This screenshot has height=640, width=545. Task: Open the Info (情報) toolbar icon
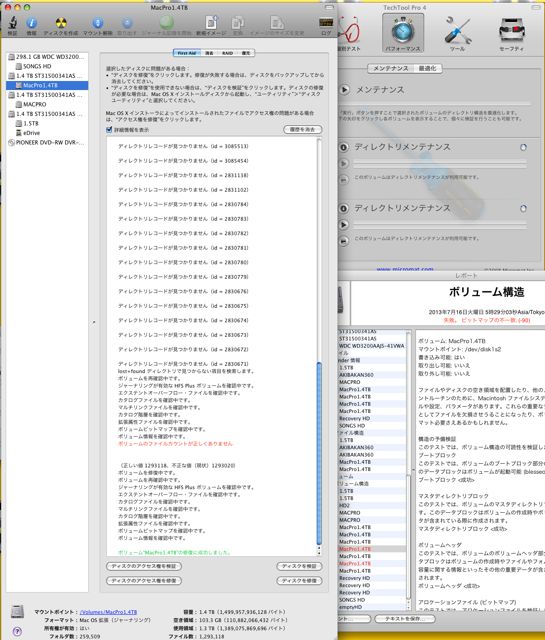coord(32,24)
